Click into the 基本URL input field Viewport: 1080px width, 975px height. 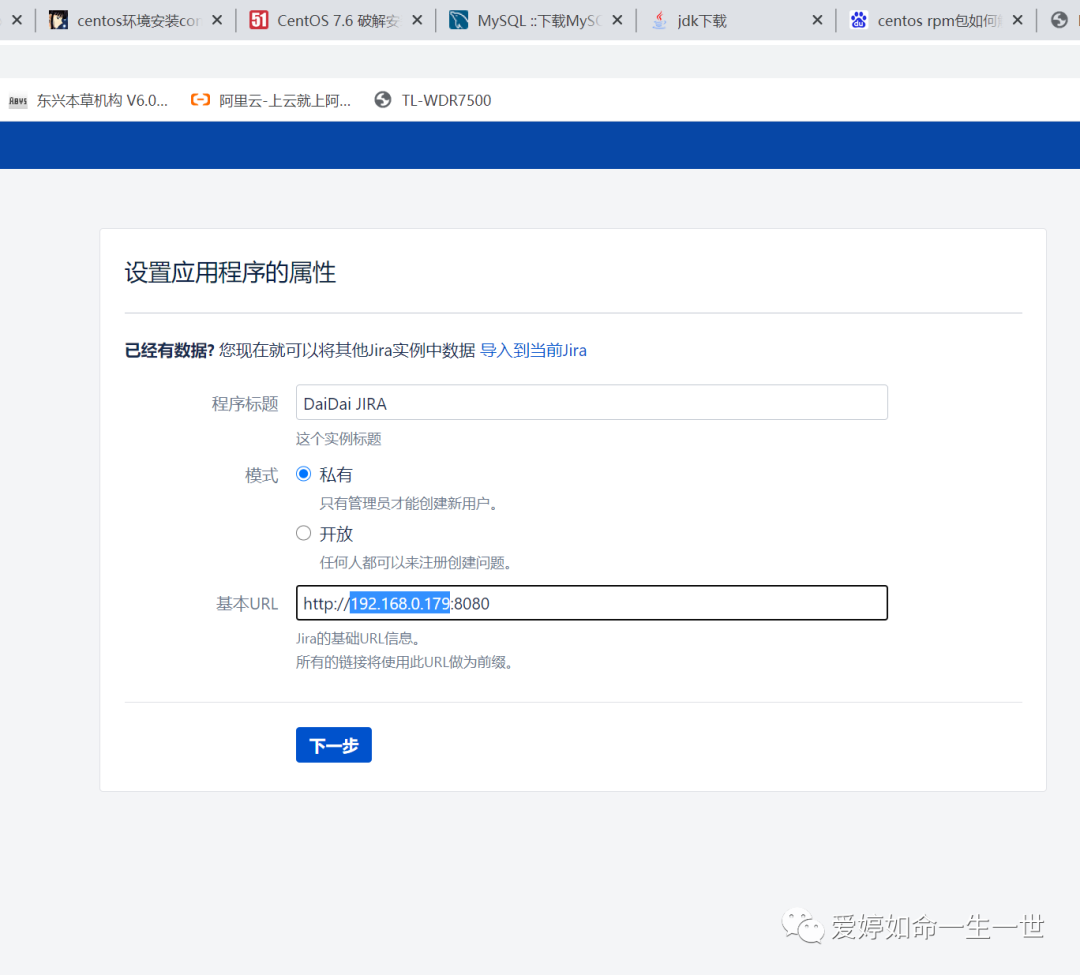tap(592, 603)
